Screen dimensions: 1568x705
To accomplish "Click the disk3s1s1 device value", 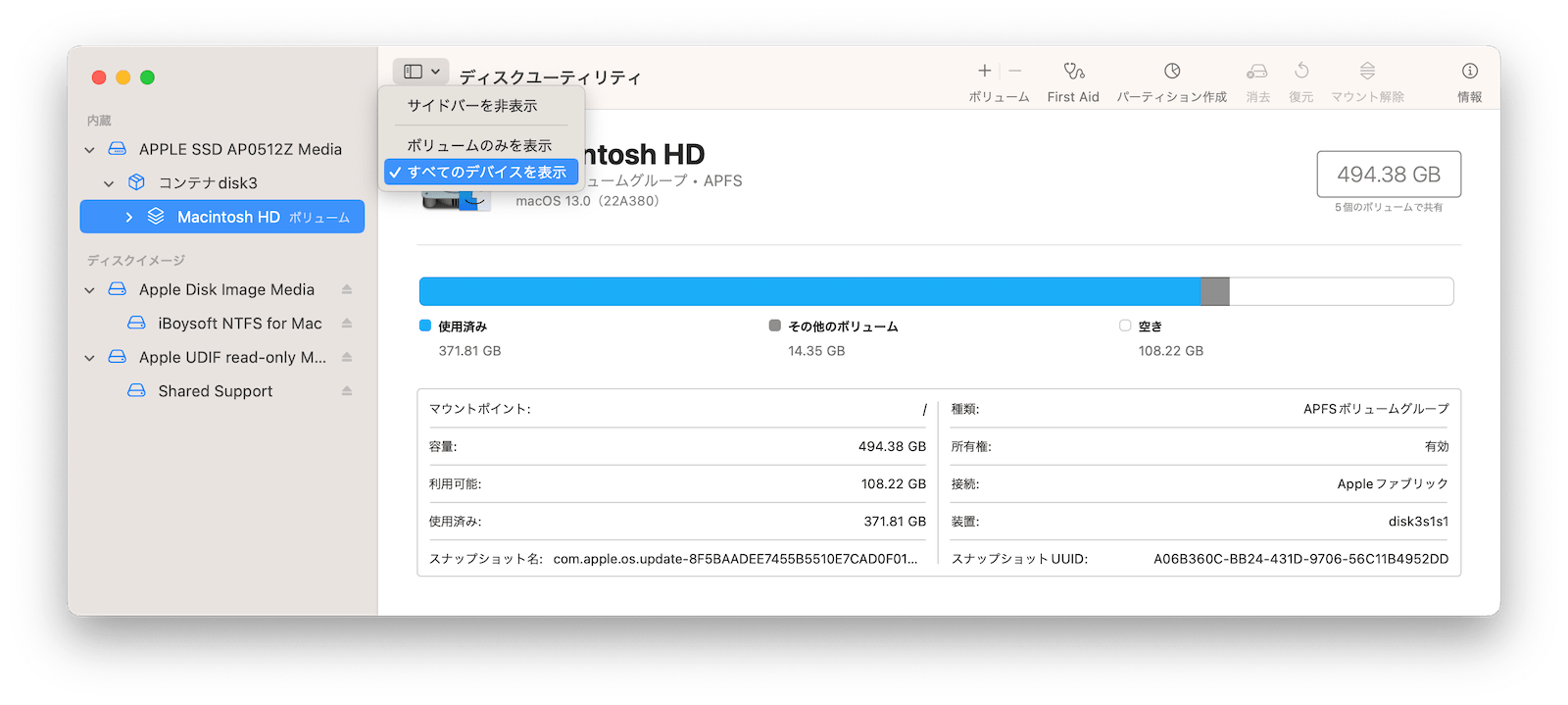I will pos(1418,522).
